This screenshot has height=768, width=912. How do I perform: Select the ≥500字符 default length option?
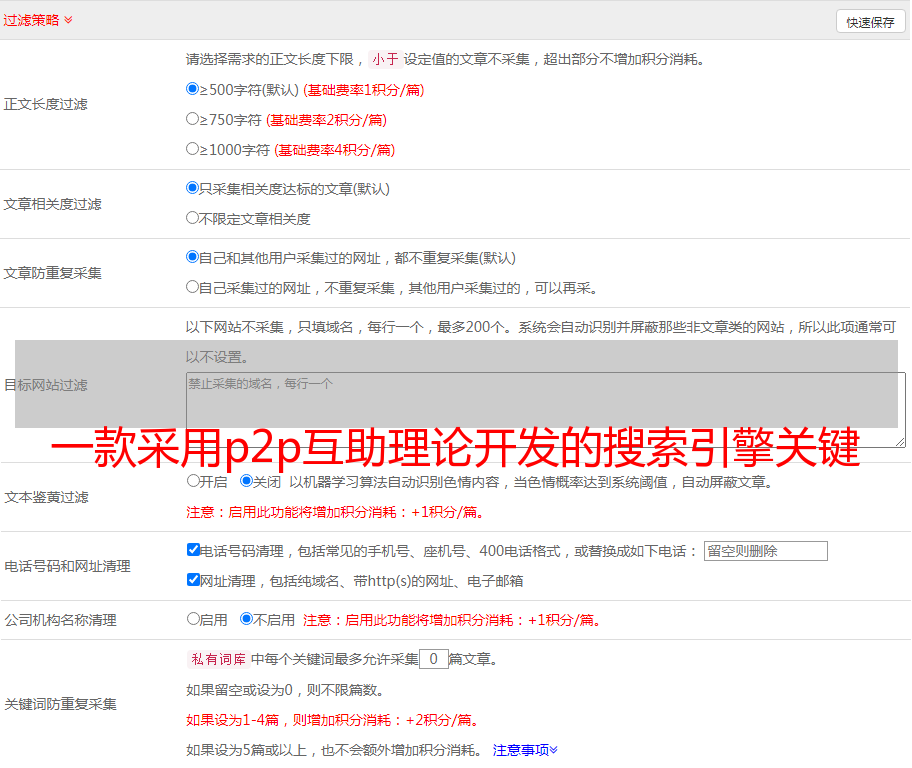[193, 89]
